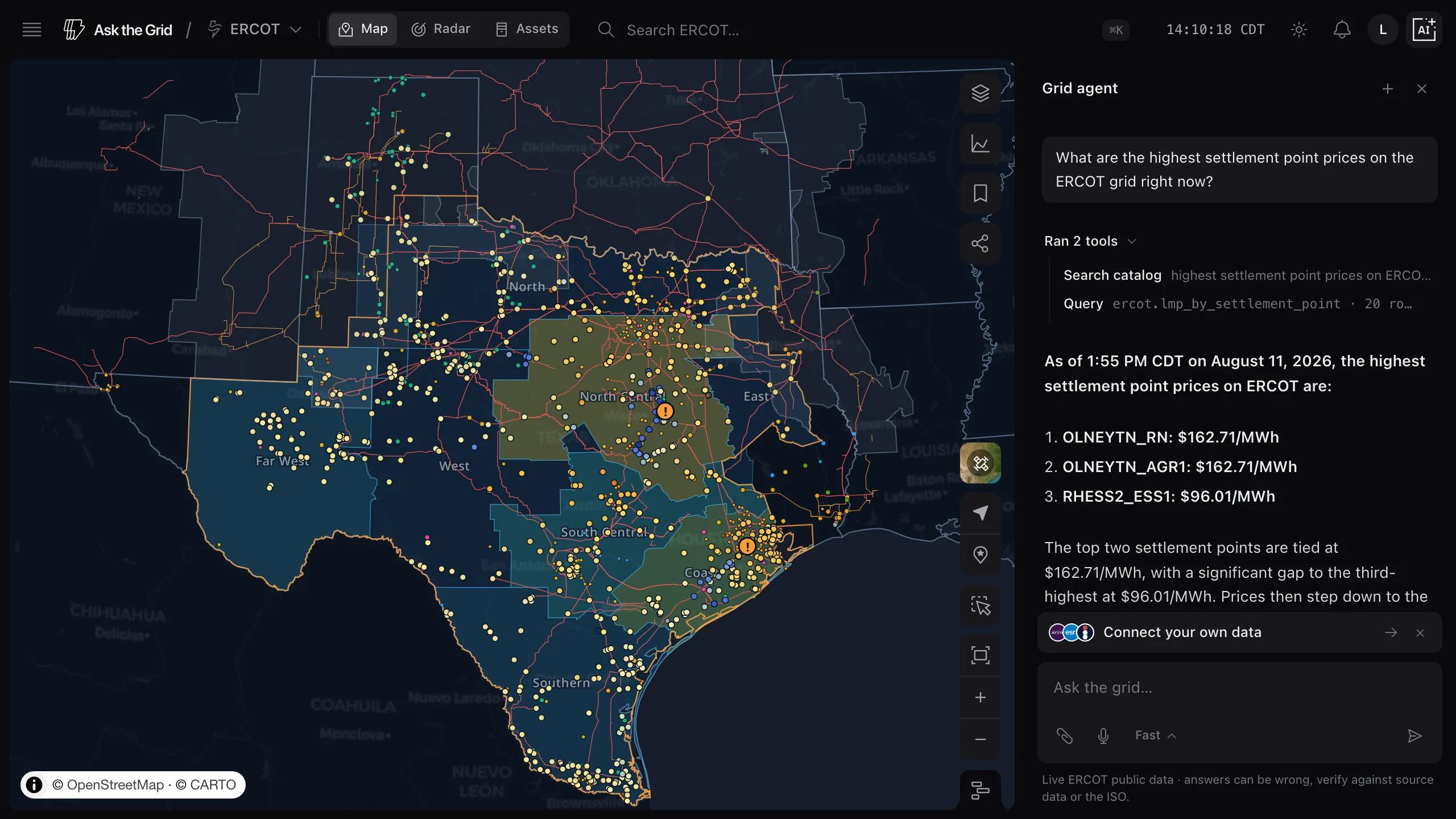Open the Query ercot.lmp_by_settlement_point row
1456x819 pixels.
pos(1238,304)
